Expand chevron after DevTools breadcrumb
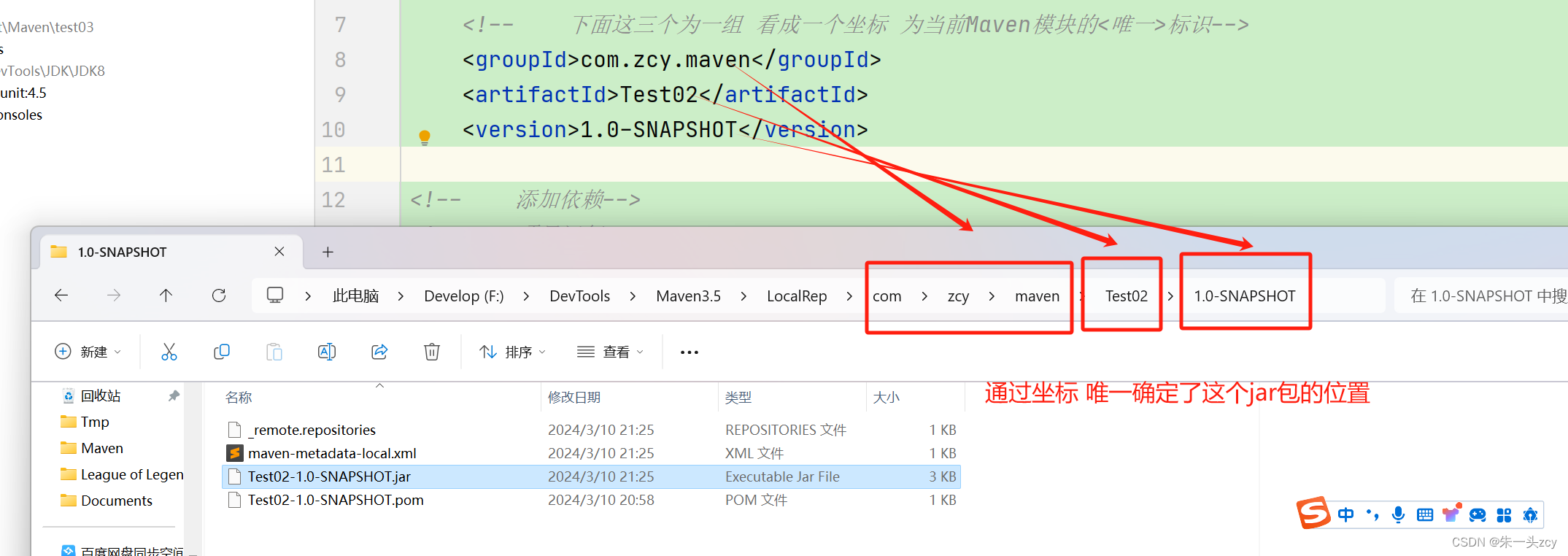This screenshot has width=1568, height=556. click(x=633, y=296)
